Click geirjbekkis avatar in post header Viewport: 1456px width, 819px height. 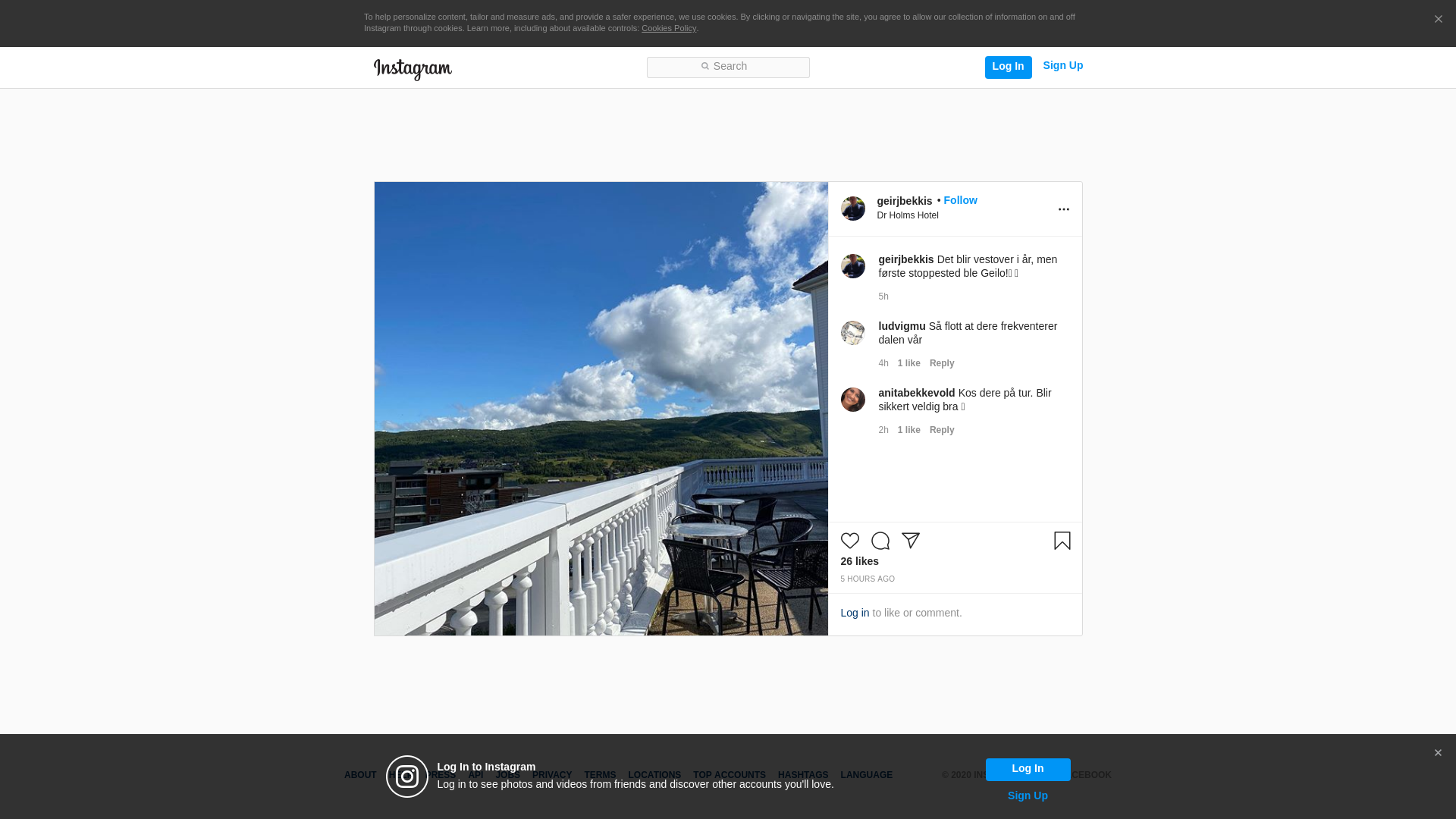[852, 209]
